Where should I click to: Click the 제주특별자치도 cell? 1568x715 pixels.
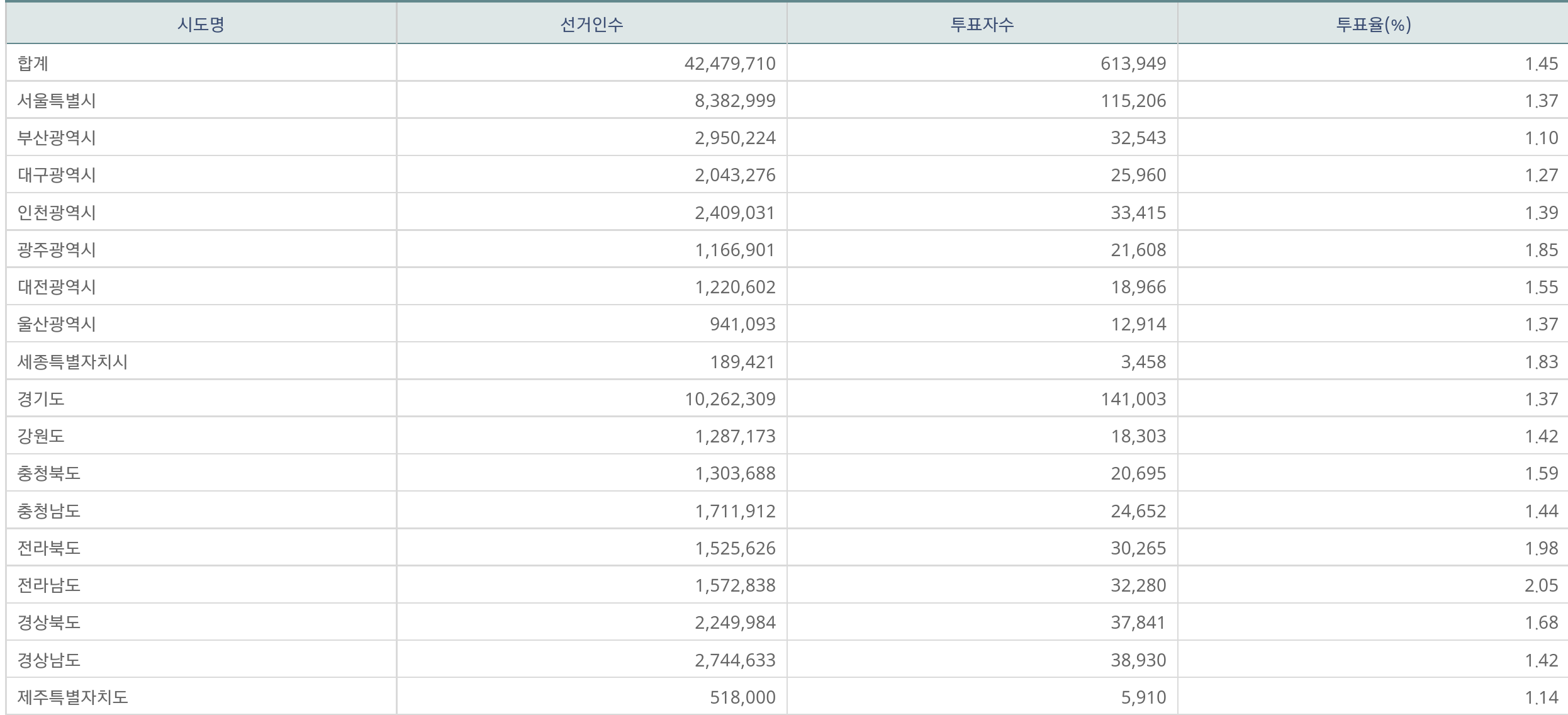tap(72, 697)
